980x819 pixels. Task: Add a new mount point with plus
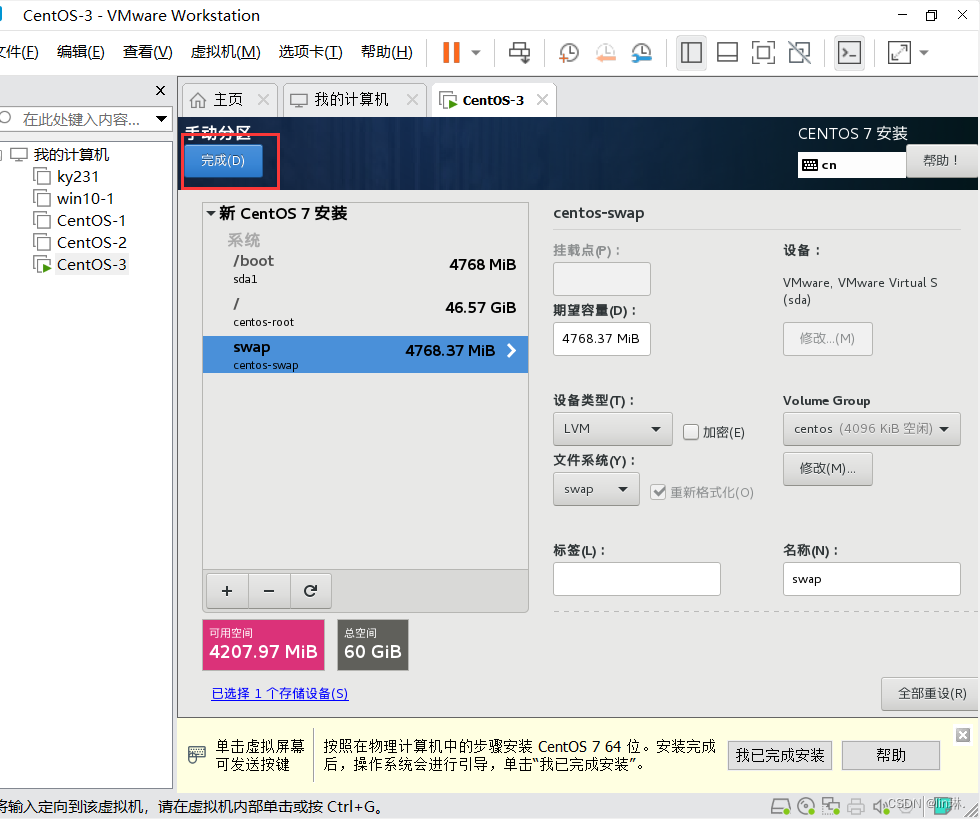pos(227,591)
